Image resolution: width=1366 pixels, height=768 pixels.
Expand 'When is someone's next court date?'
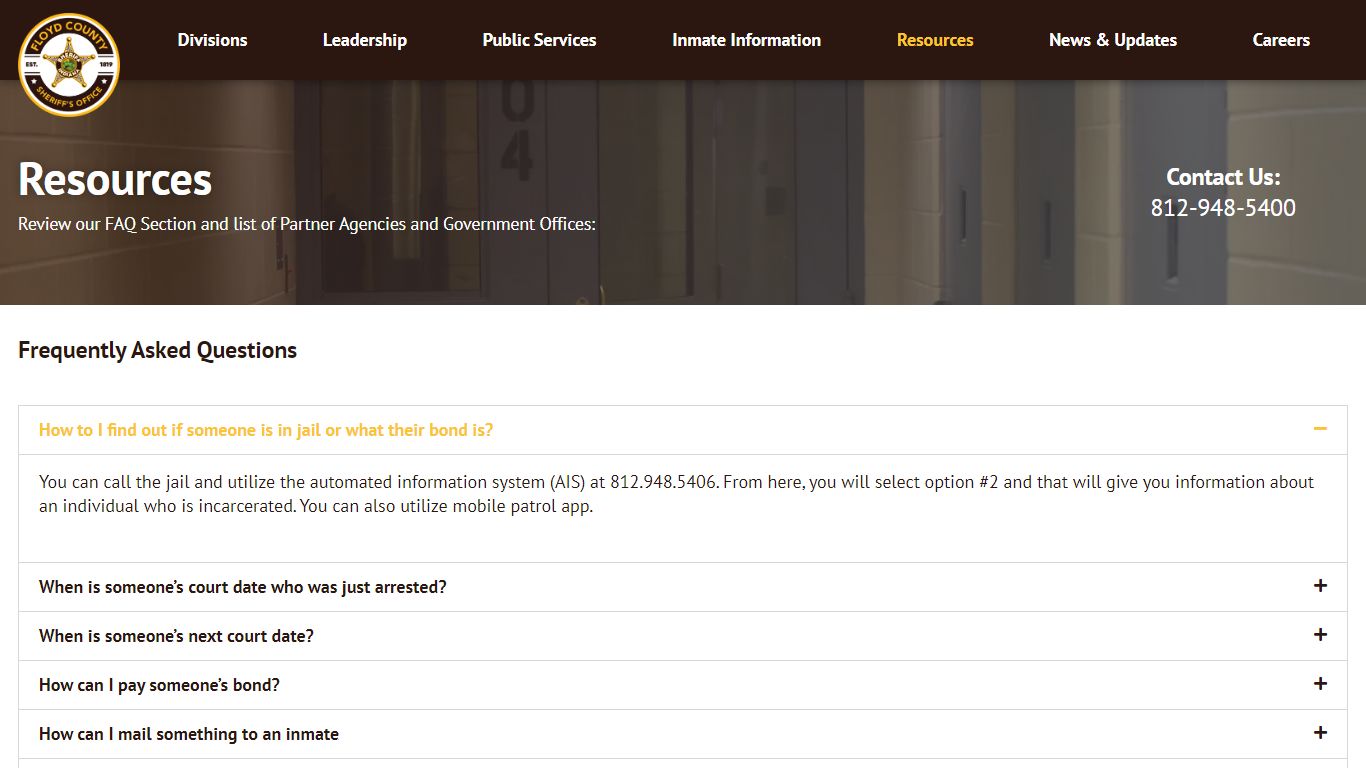point(176,636)
